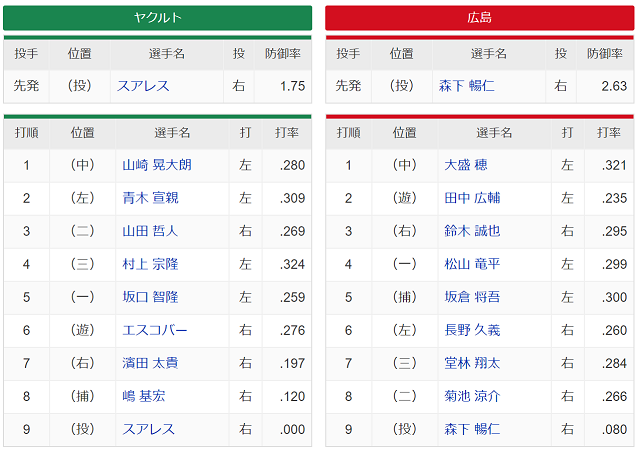Select third baseman 堂林 翔太

pos(472,363)
